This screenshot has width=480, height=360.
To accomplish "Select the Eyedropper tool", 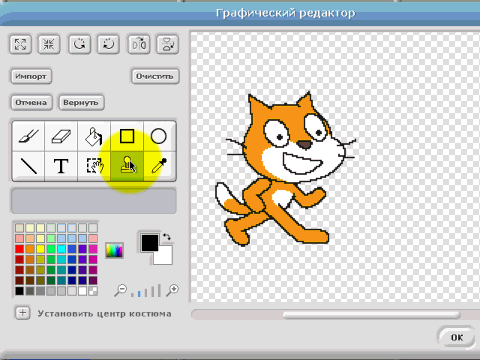I will point(159,166).
